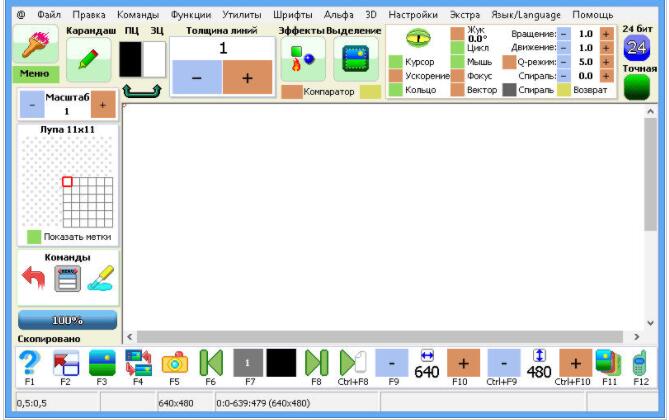Image resolution: width=669 pixels, height=420 pixels.
Task: Open the Язык/Language menu
Action: point(526,15)
